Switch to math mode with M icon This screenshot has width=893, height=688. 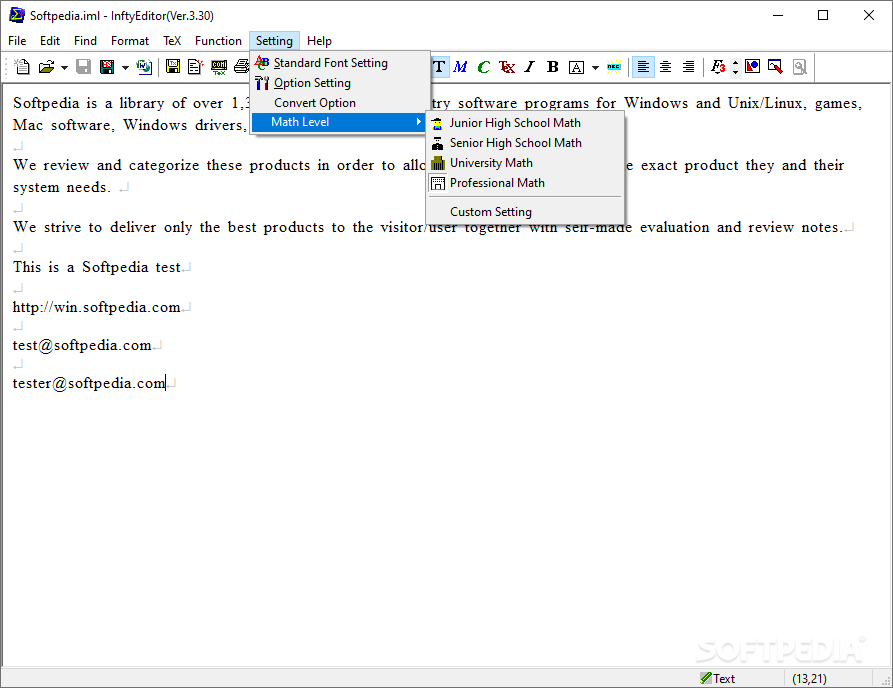[460, 67]
